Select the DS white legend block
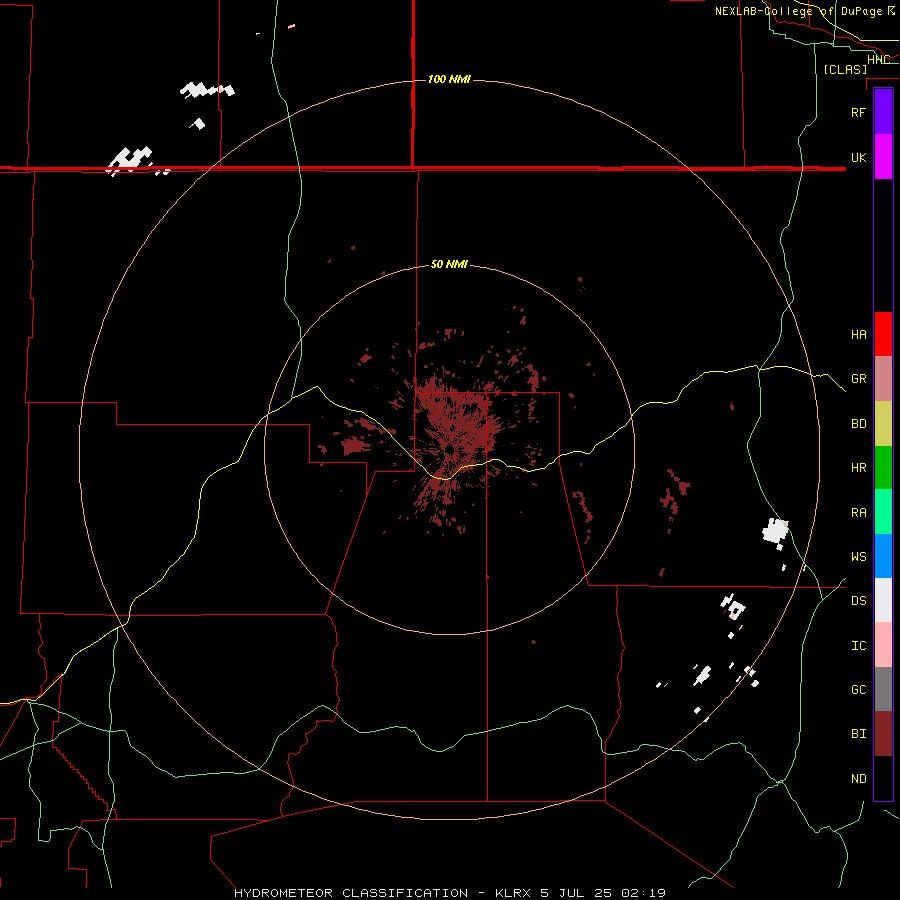Image resolution: width=900 pixels, height=900 pixels. click(x=883, y=600)
